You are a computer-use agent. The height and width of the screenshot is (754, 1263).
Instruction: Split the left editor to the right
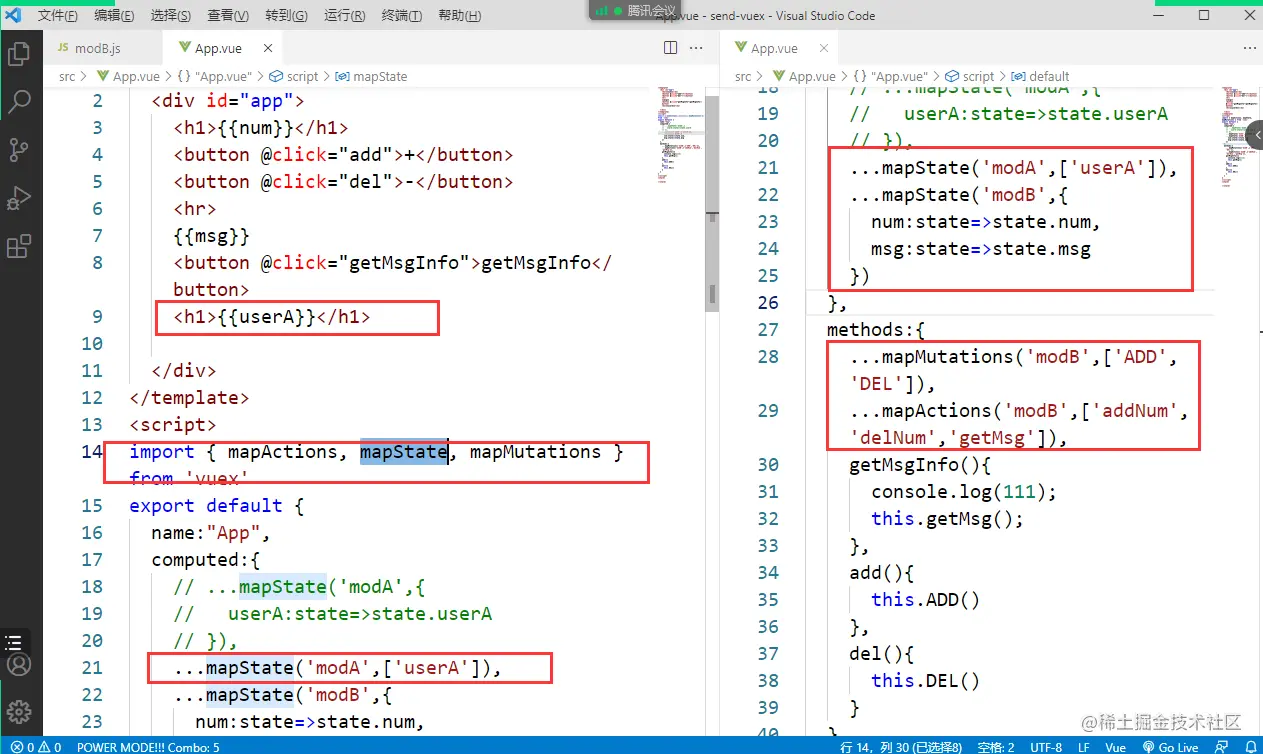pyautogui.click(x=671, y=48)
